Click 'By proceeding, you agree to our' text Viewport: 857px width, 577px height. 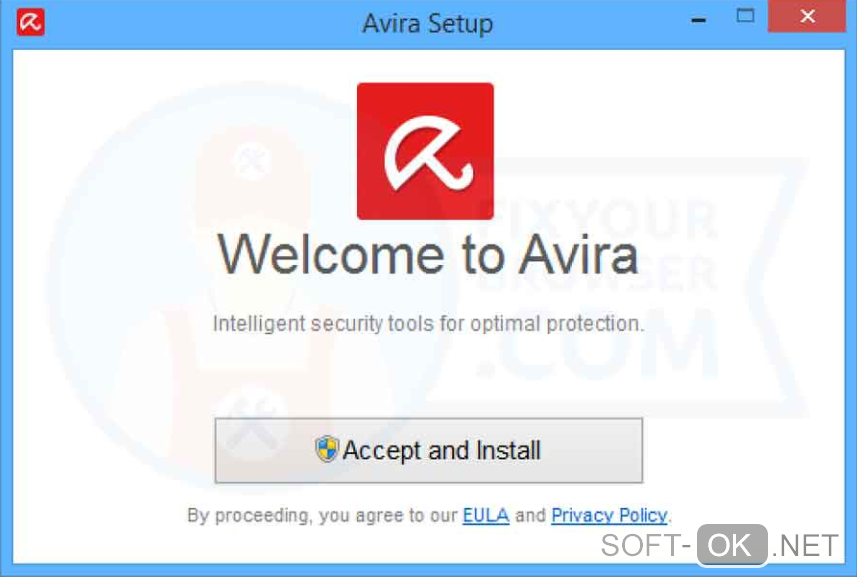322,515
